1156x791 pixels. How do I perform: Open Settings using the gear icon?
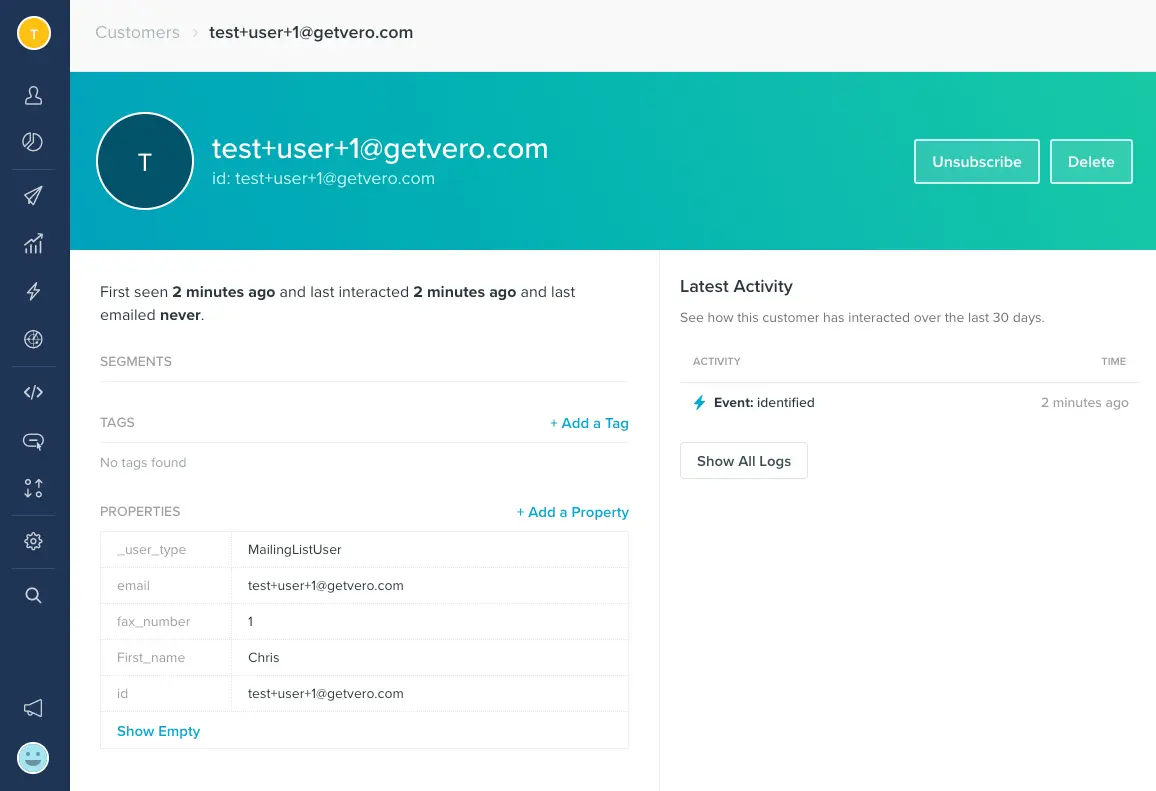pyautogui.click(x=33, y=541)
